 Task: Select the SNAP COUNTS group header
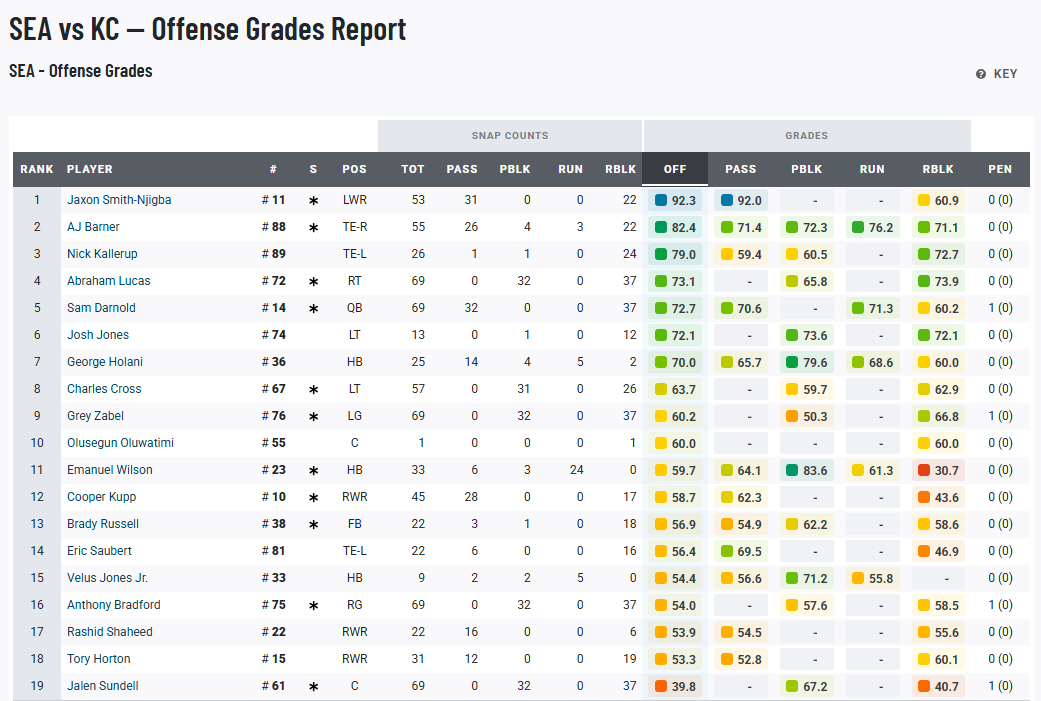[510, 135]
